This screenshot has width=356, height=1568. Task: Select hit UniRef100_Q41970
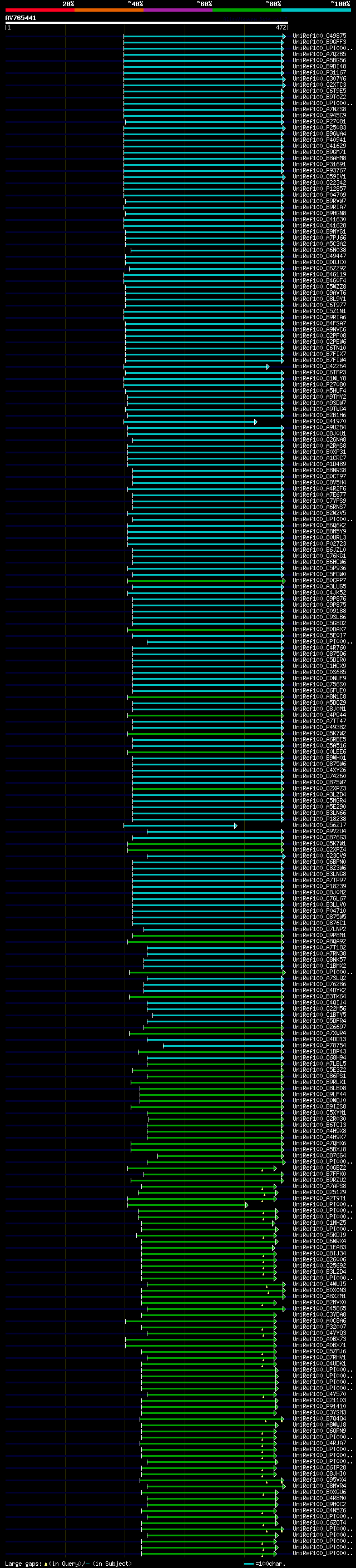[x=319, y=421]
